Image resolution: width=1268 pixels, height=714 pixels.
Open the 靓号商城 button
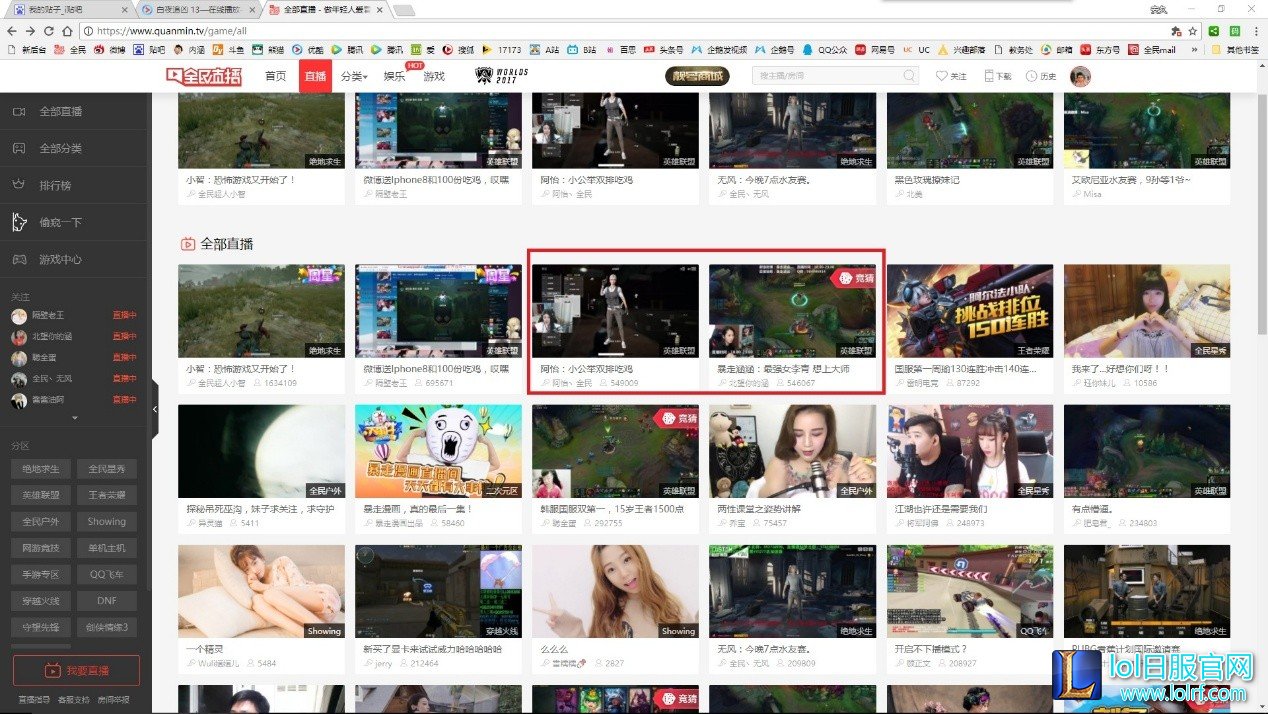point(697,76)
